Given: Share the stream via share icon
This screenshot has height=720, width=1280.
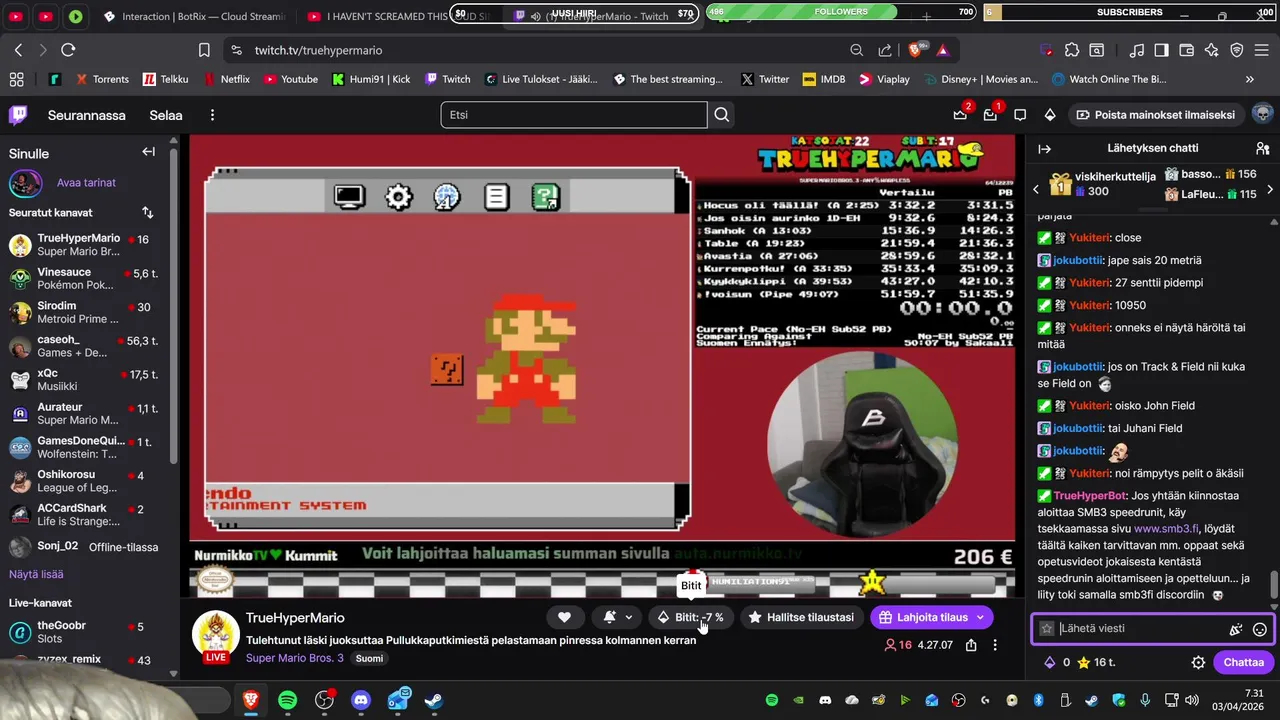Looking at the screenshot, I should click(971, 645).
